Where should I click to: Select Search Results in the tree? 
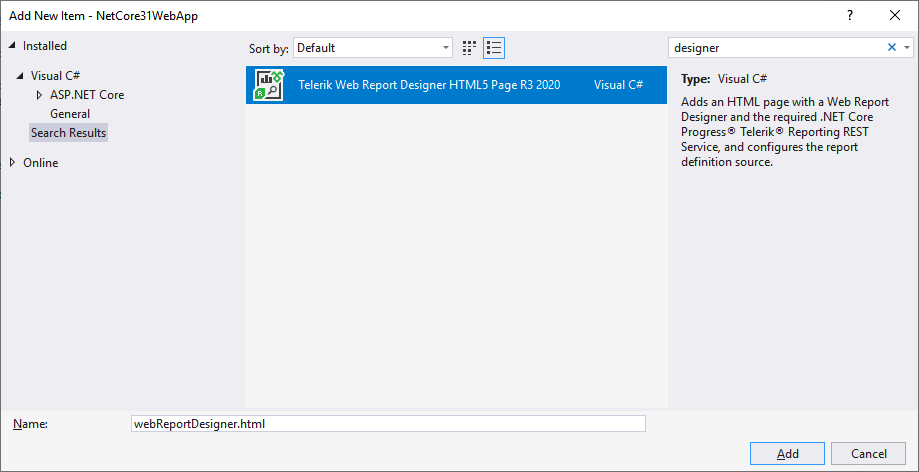click(69, 133)
